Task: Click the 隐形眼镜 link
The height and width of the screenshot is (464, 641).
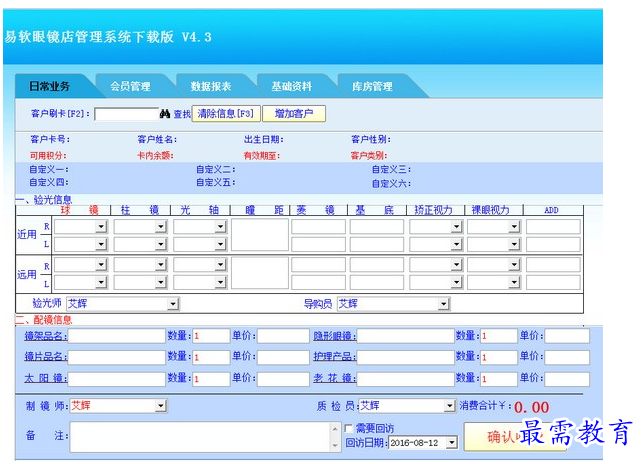Action: (x=334, y=336)
